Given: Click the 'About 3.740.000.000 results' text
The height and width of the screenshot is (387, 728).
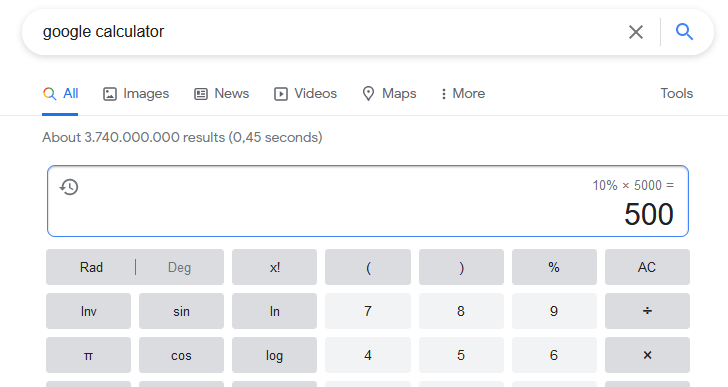Looking at the screenshot, I should coord(133,137).
